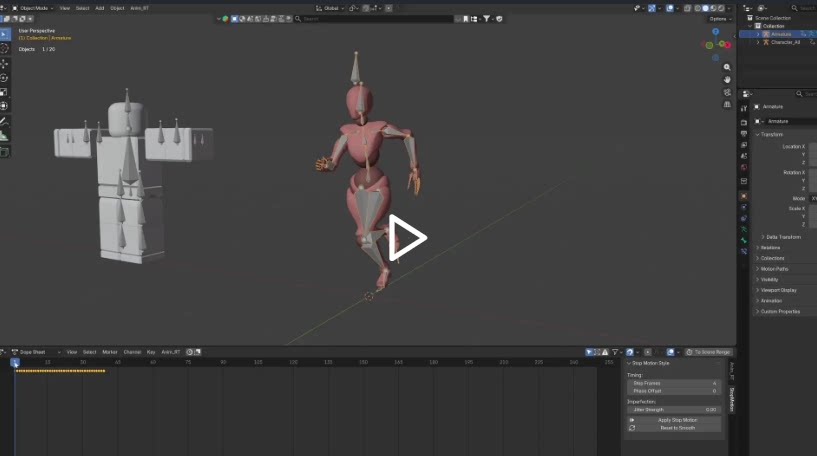Switch to solid viewport shading
817x456 pixels.
[705, 8]
